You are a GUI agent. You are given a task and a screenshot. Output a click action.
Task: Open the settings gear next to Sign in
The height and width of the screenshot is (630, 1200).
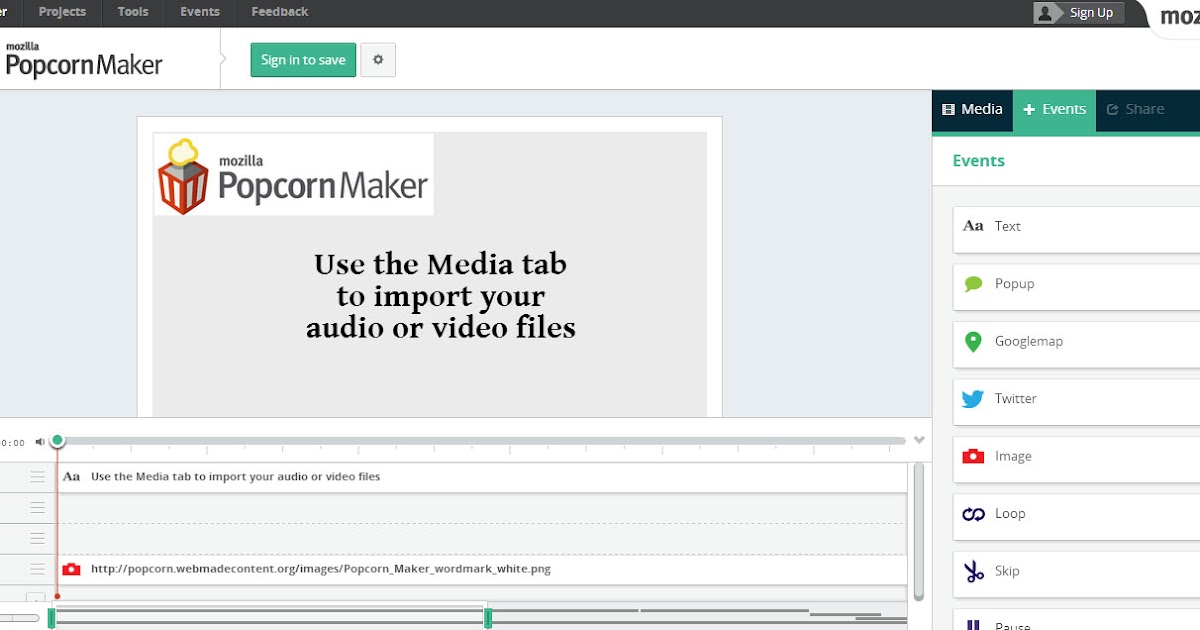pyautogui.click(x=378, y=60)
